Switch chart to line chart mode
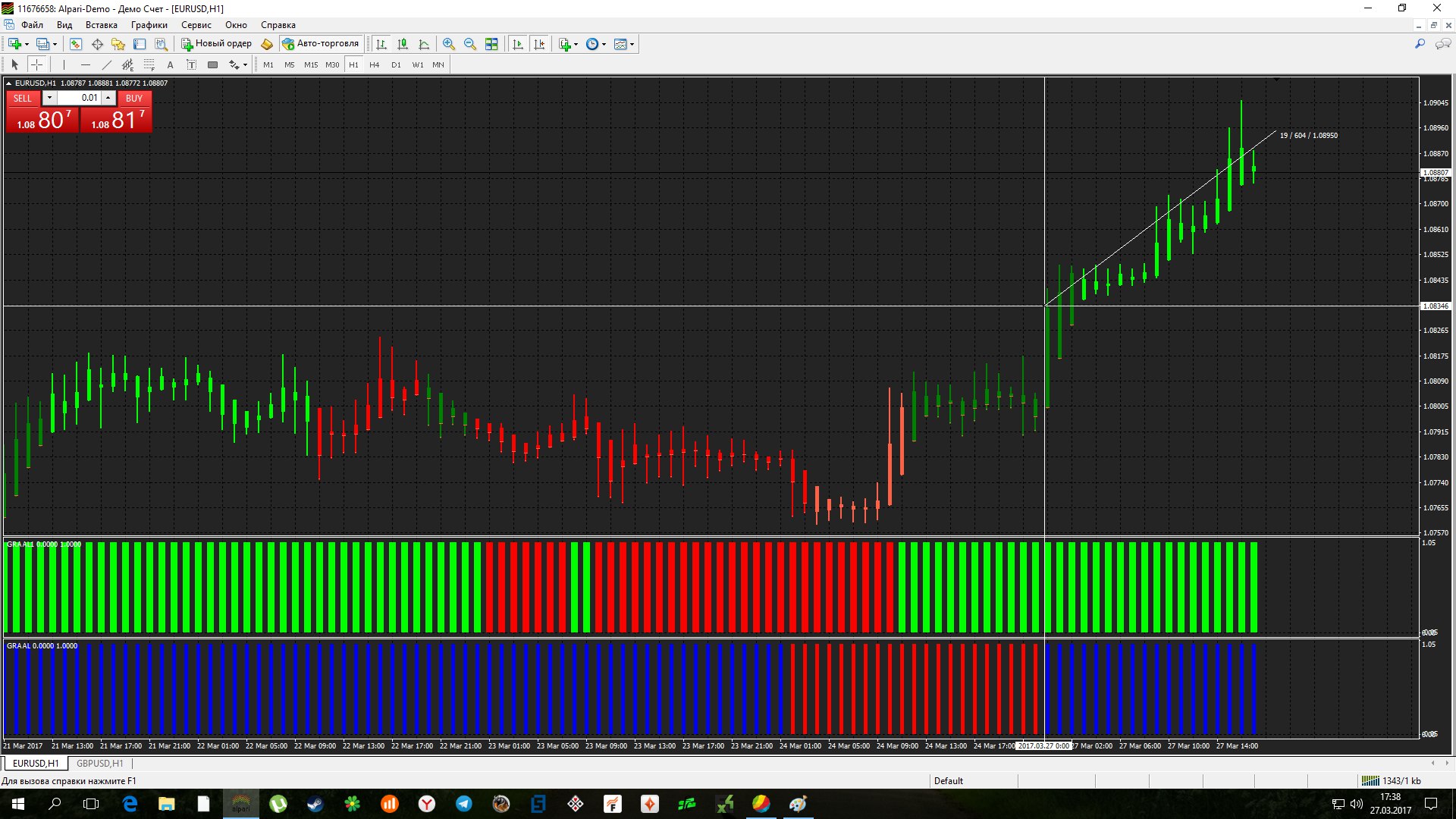The width and height of the screenshot is (1456, 819). pyautogui.click(x=424, y=44)
